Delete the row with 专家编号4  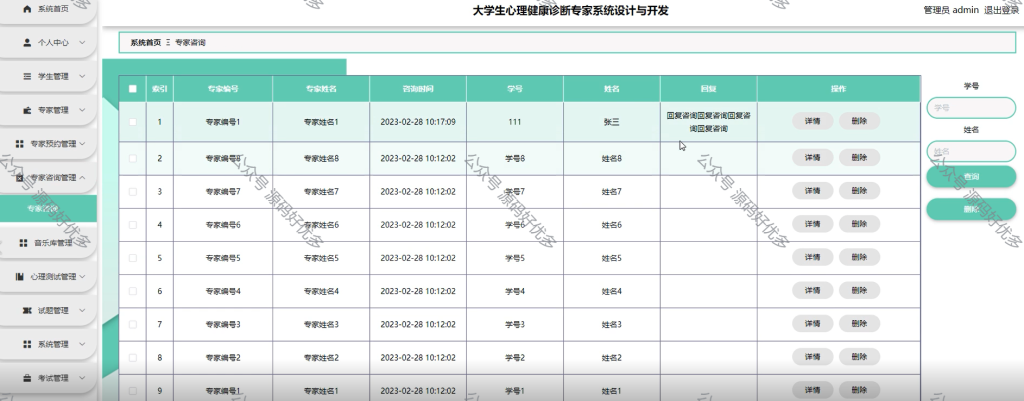859,291
